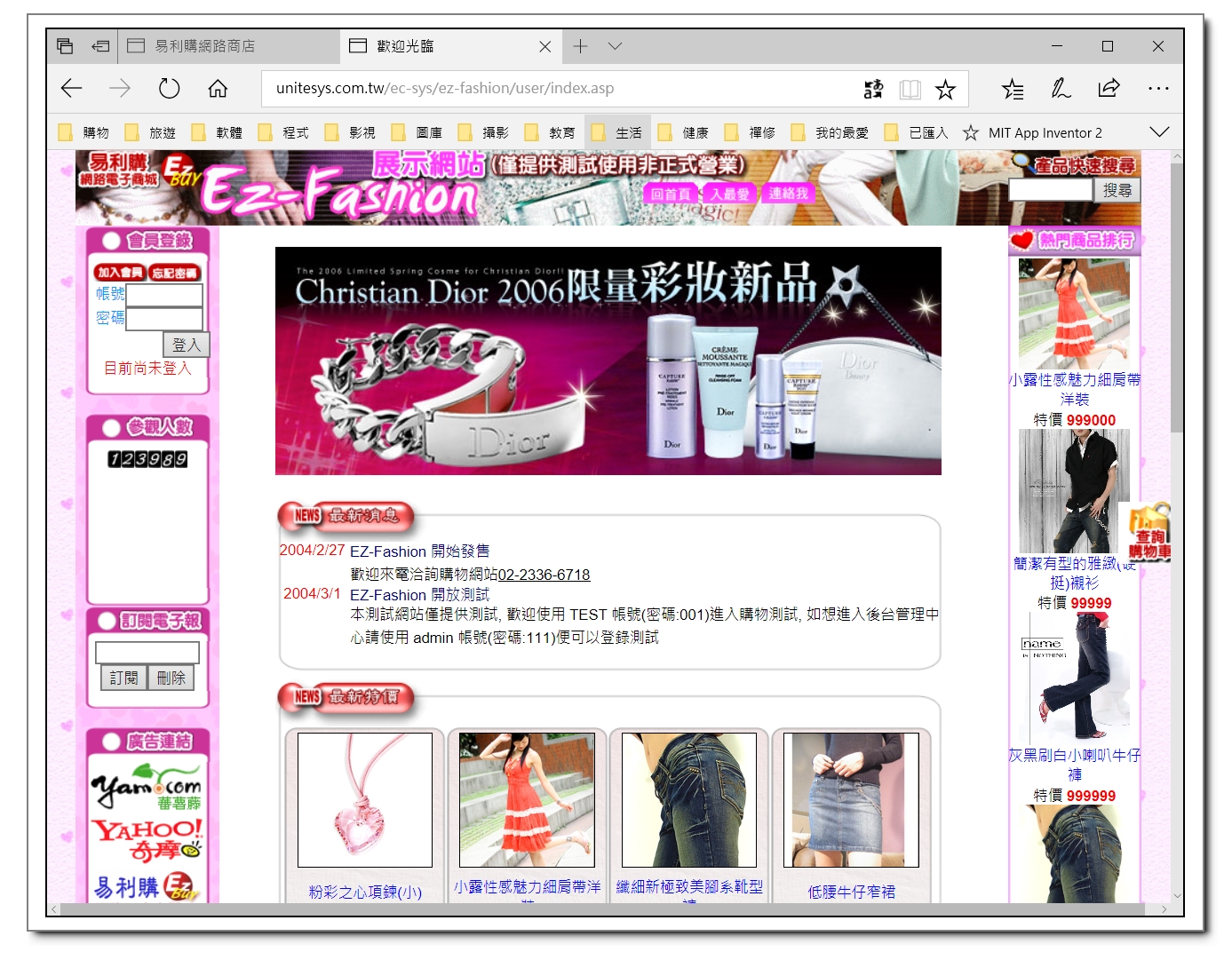Close the 歡迎光臨 tab

point(545,46)
